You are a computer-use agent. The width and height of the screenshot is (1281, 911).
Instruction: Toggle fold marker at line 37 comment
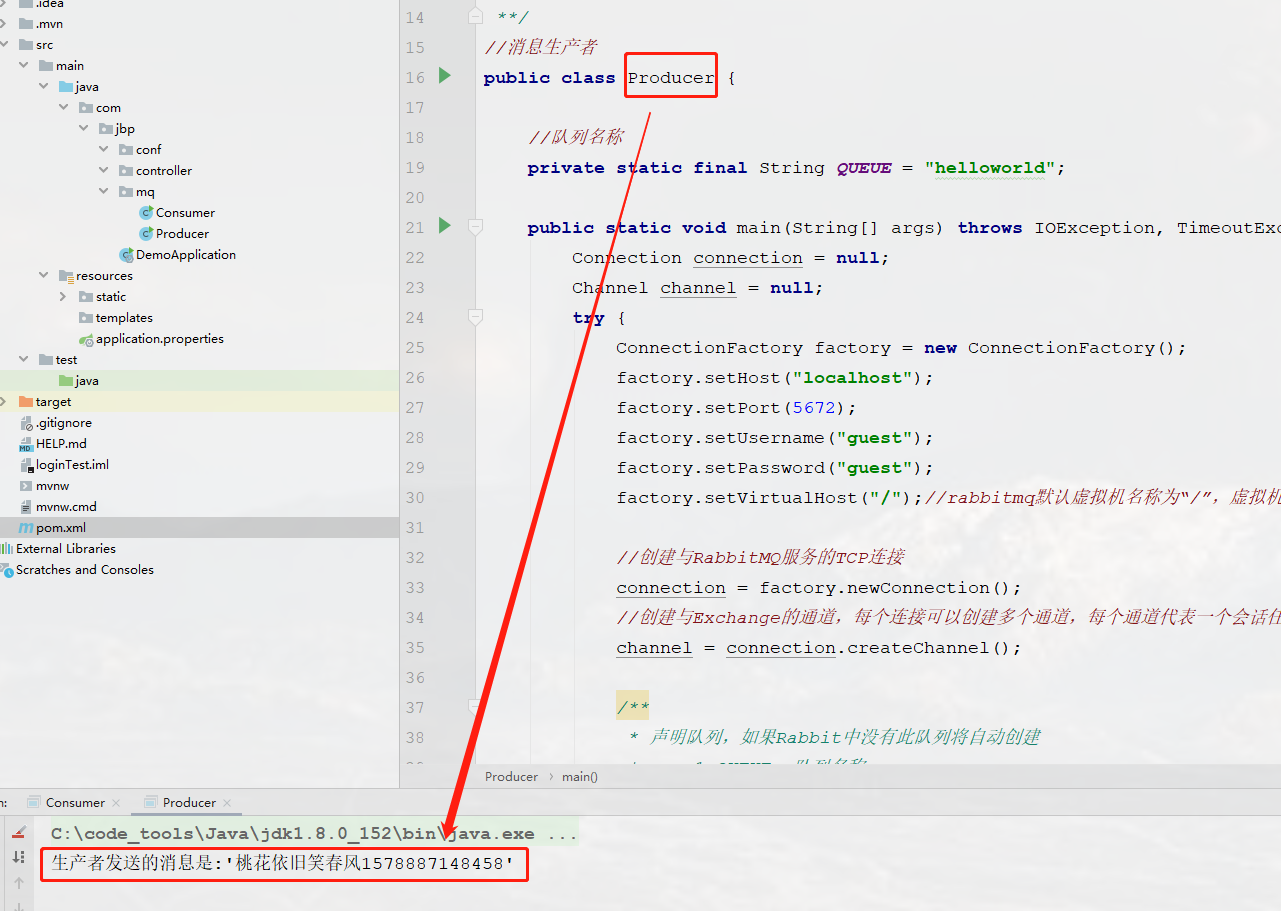476,706
